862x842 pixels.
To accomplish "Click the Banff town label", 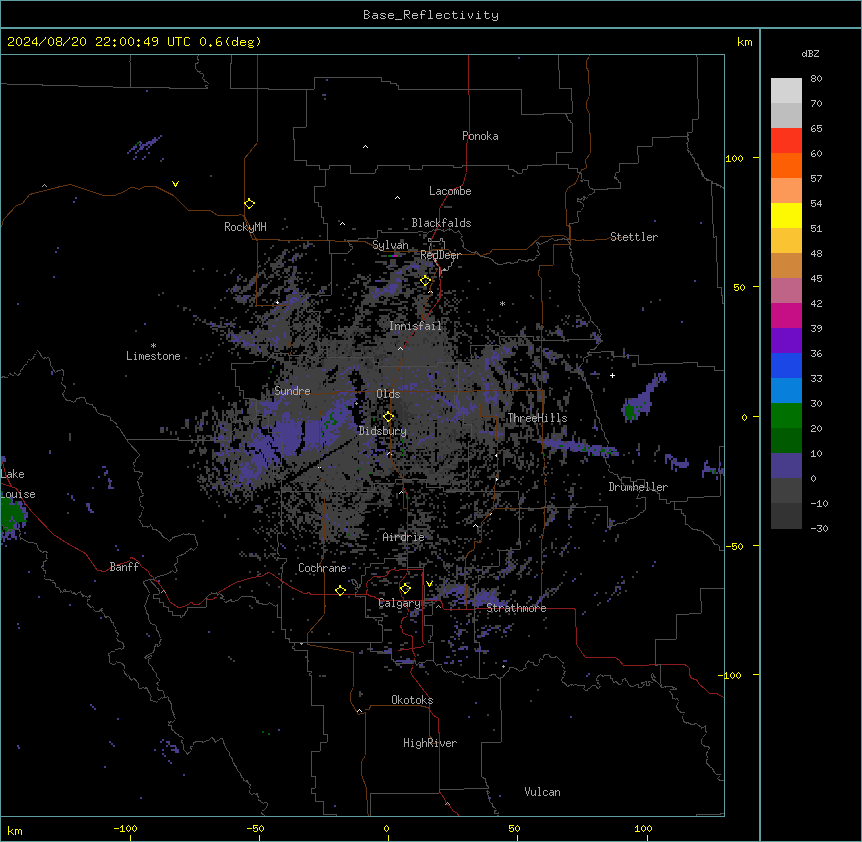I will click(x=124, y=567).
